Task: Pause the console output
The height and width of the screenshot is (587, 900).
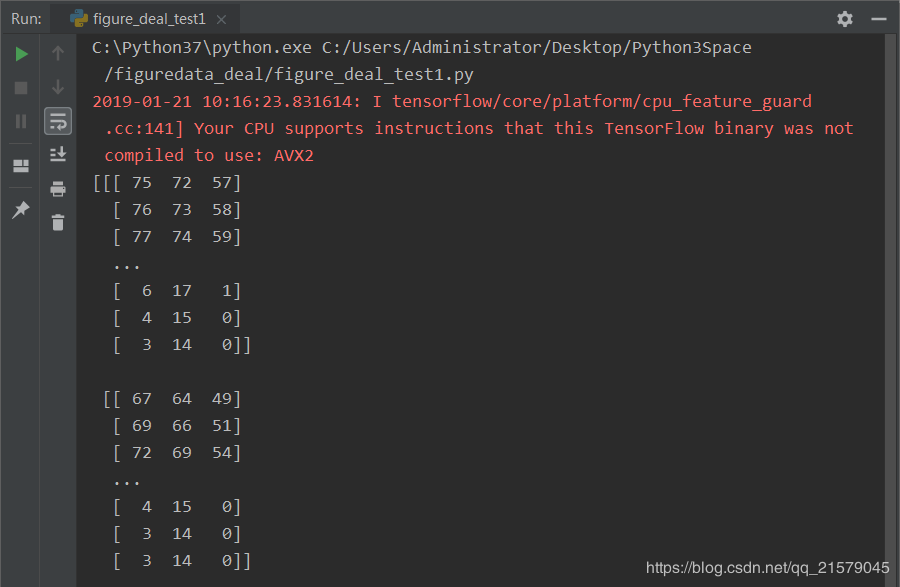Action: click(21, 121)
